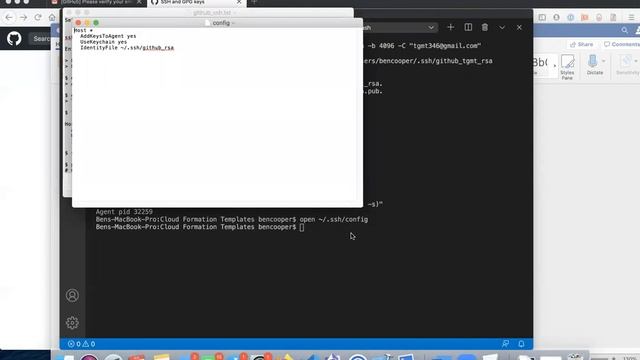Open a new browser tab
This screenshot has height=360, width=640.
point(254,2)
